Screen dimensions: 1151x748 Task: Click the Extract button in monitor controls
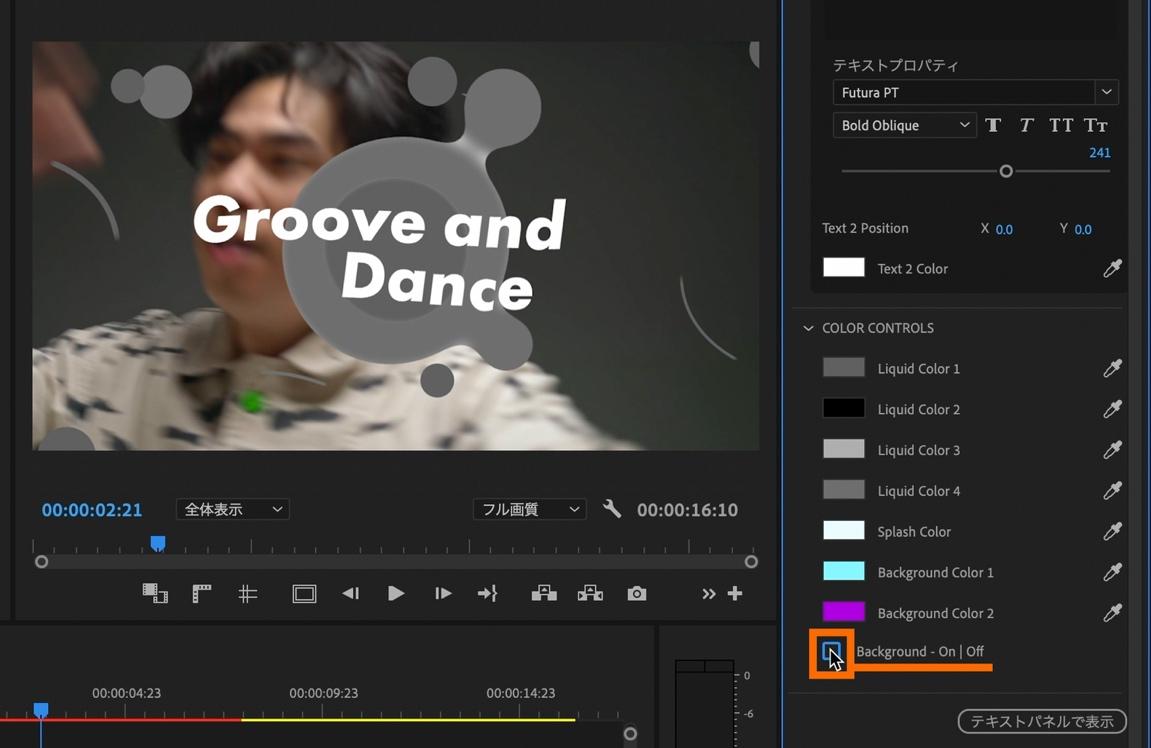tap(590, 593)
